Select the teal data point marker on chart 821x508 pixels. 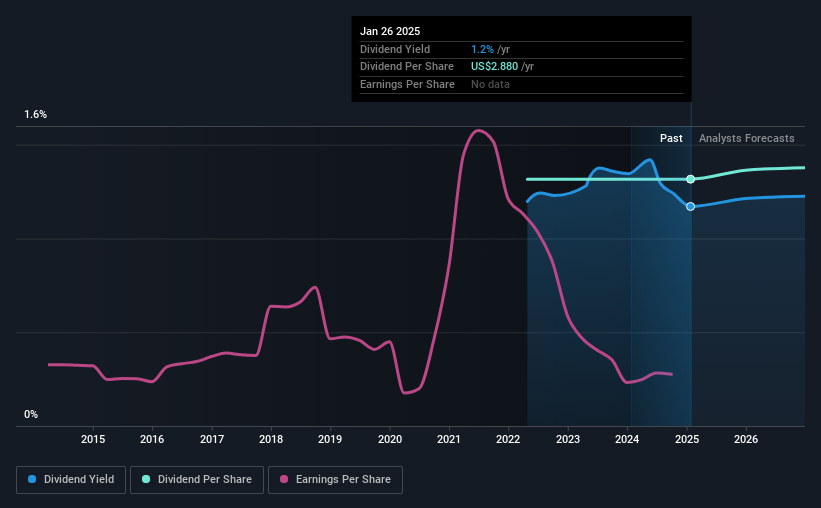coord(691,179)
